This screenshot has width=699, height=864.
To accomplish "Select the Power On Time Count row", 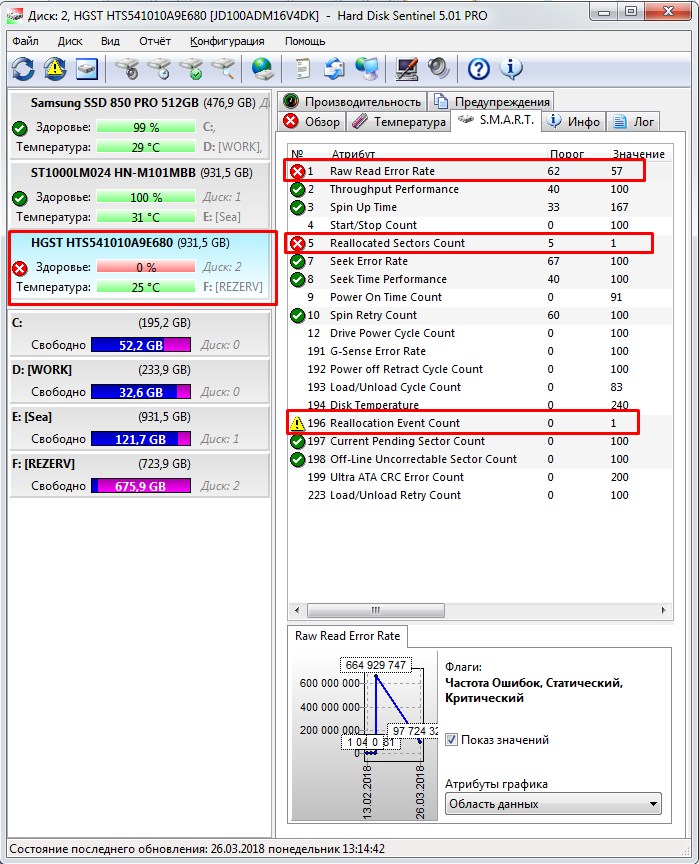I will 480,297.
